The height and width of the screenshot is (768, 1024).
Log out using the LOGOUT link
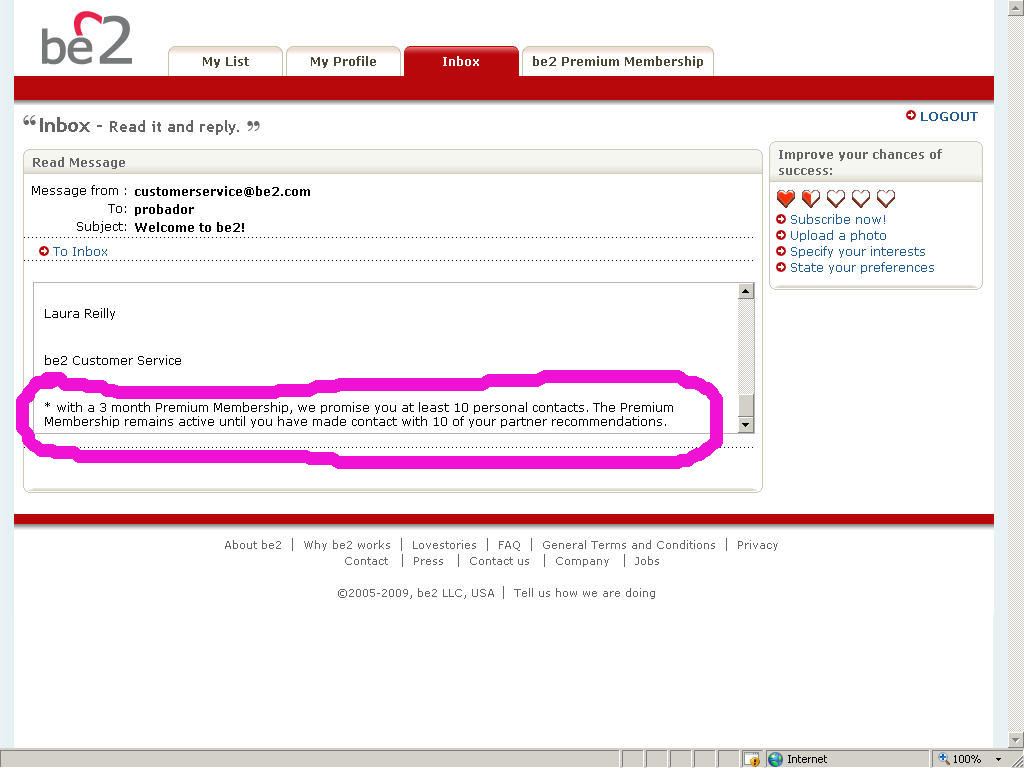coord(949,116)
